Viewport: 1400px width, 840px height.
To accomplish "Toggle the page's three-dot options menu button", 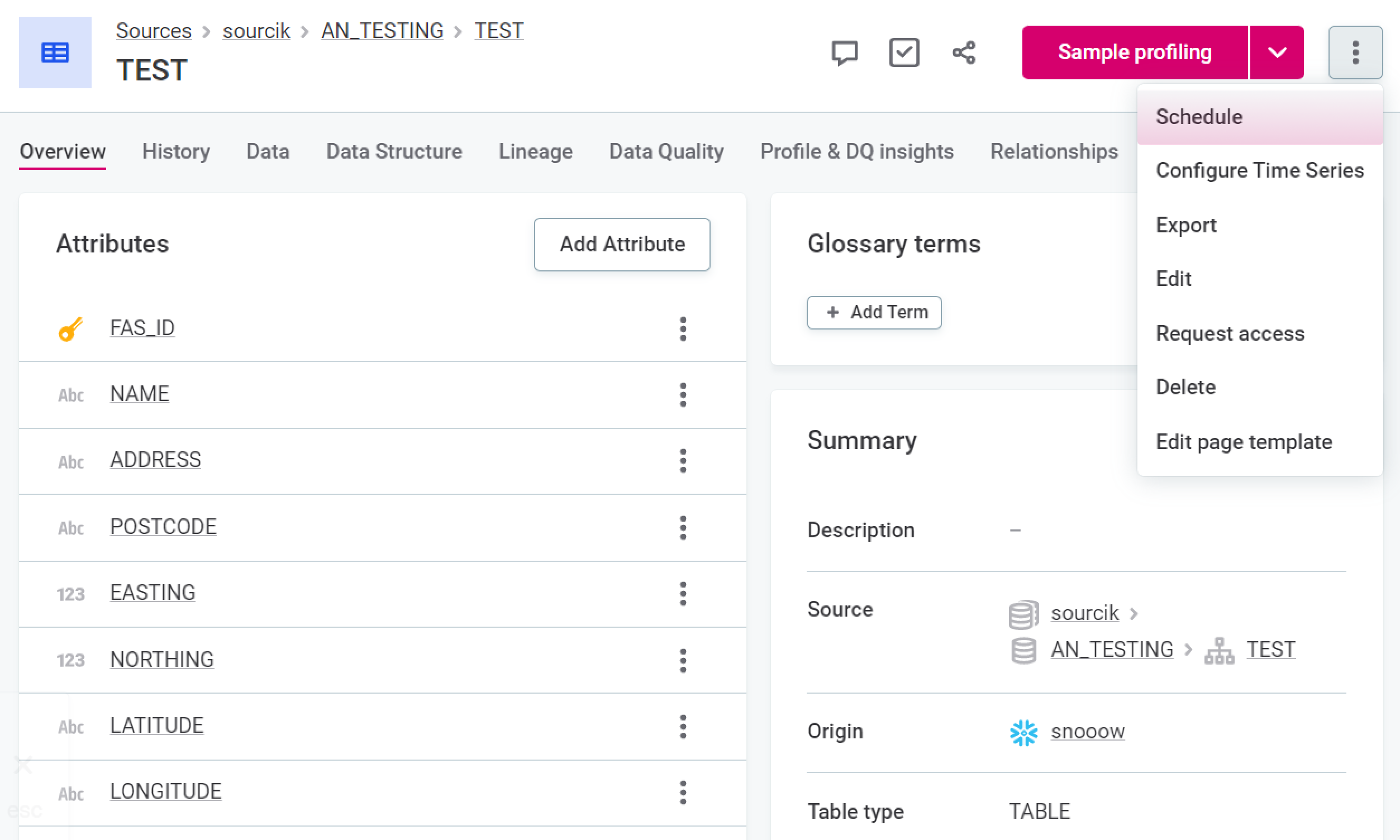I will (x=1355, y=52).
